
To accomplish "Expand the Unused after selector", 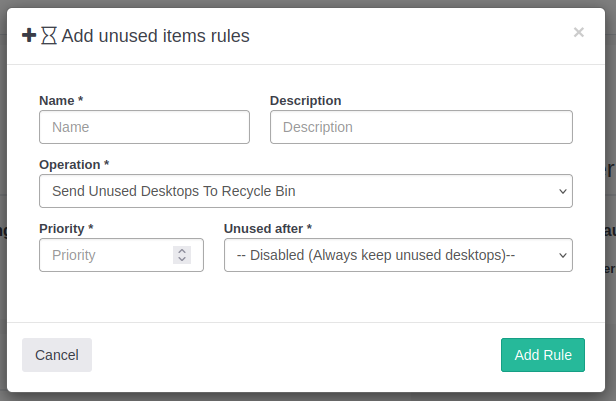I will [390, 255].
